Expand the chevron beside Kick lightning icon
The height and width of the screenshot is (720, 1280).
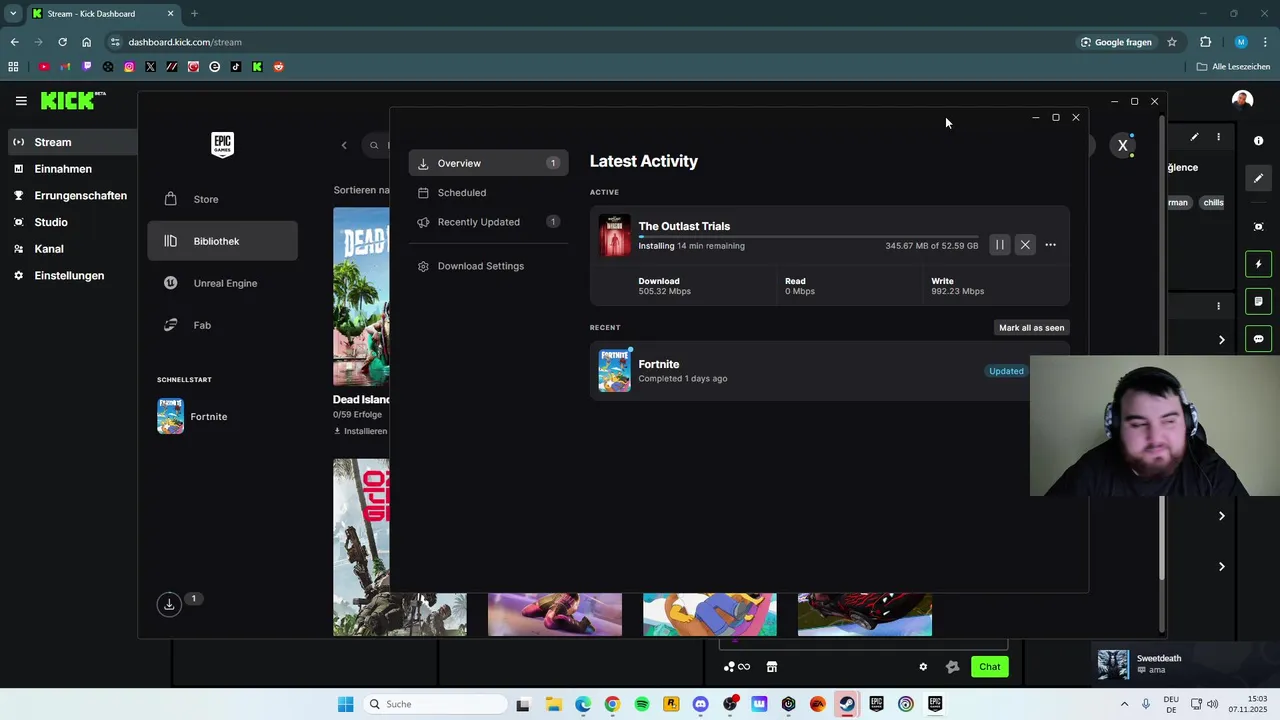(x=1221, y=340)
